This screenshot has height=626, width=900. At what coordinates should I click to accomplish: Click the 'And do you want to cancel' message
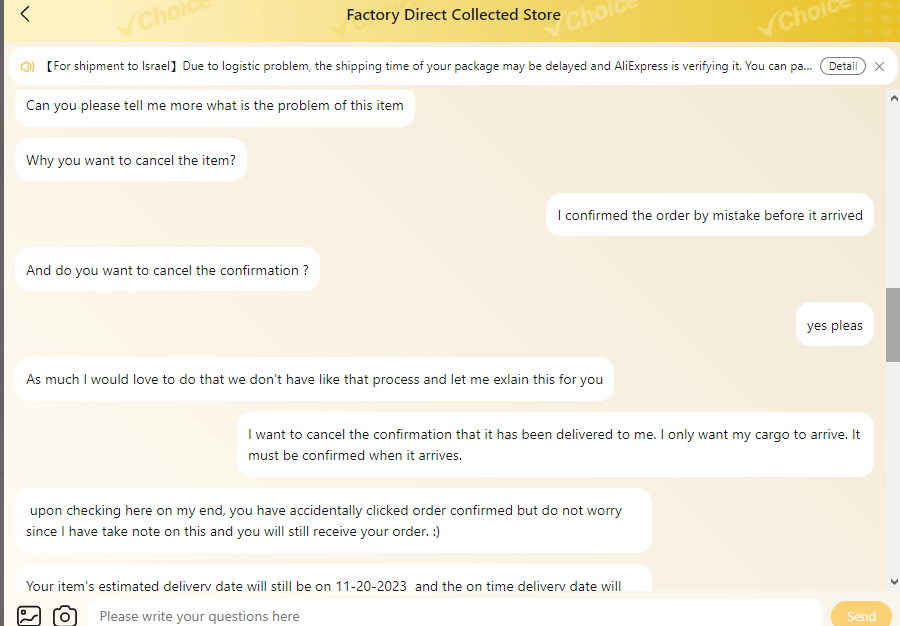click(167, 270)
